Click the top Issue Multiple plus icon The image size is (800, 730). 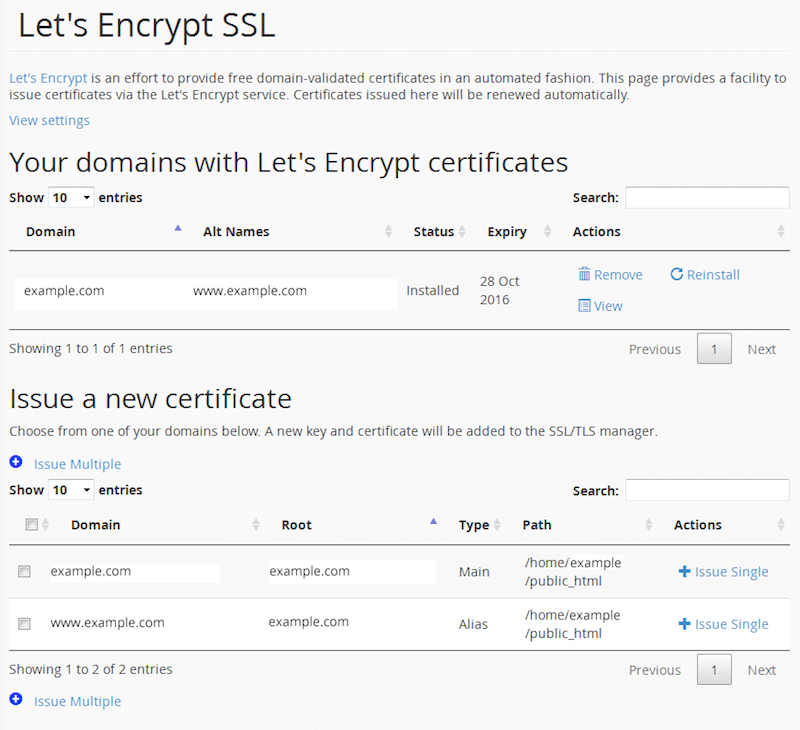(16, 463)
